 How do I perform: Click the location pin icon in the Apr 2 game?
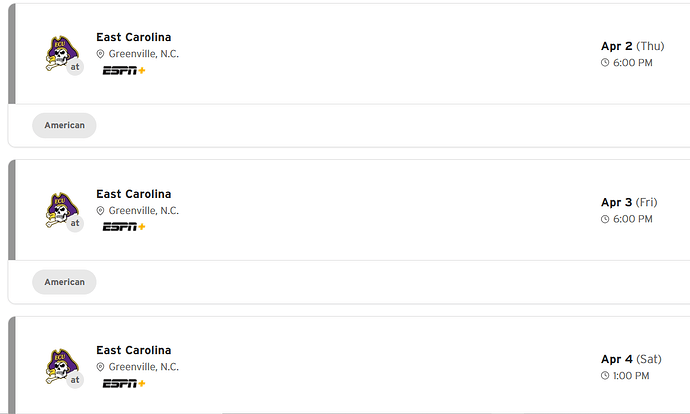click(x=101, y=54)
